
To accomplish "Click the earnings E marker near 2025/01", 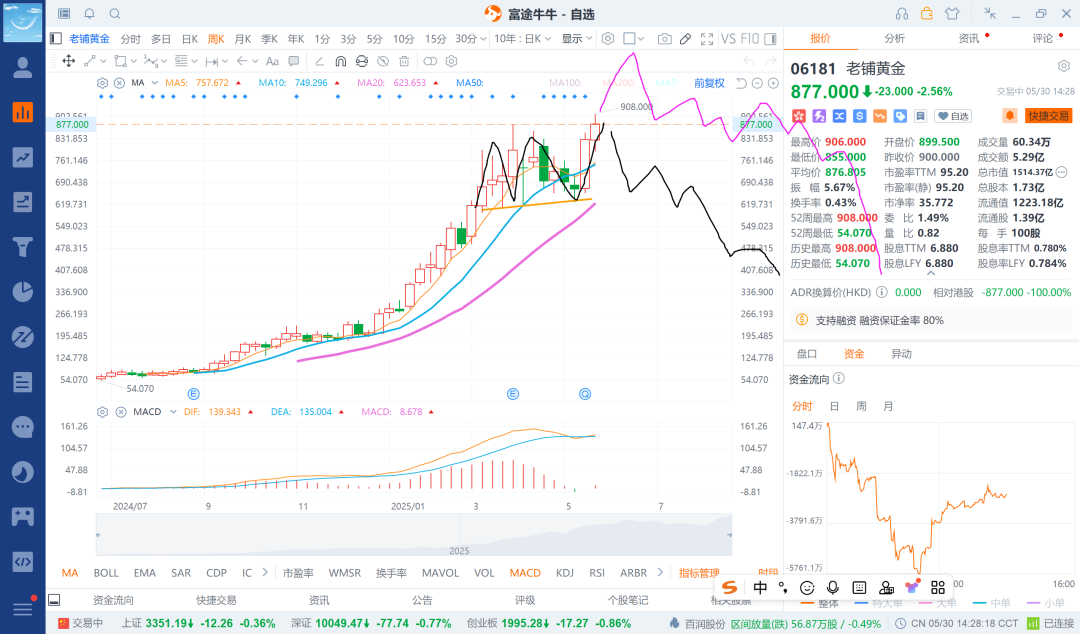I will click(512, 394).
